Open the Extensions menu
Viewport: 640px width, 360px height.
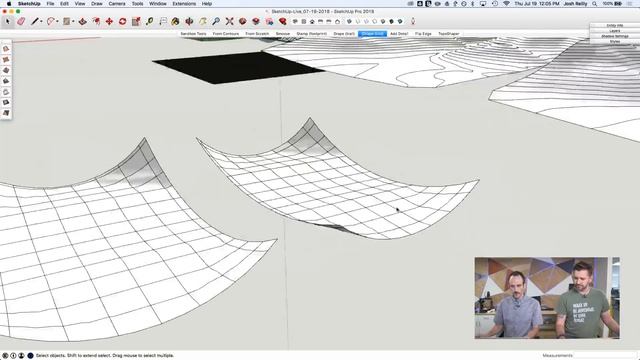(184, 4)
